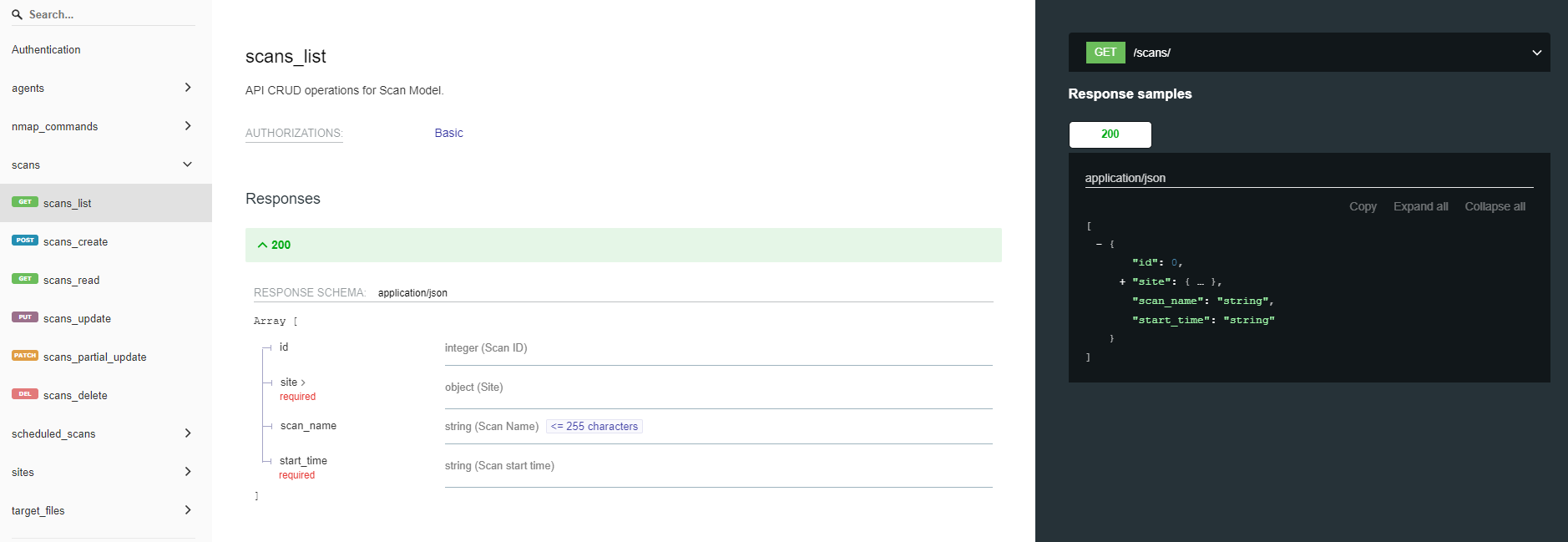
Task: Expand the agents group chevron
Action: click(x=188, y=87)
